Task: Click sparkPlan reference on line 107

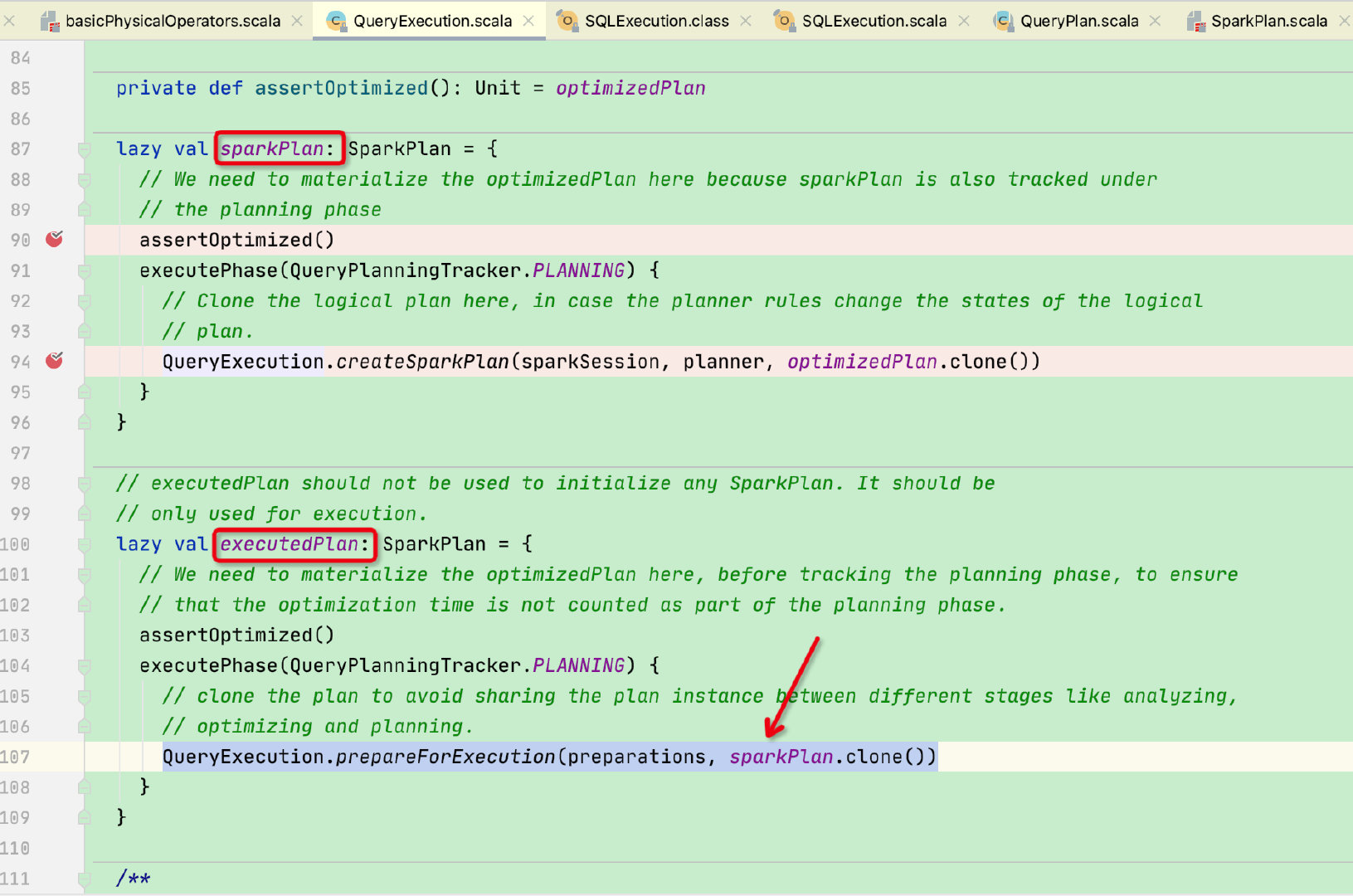Action: [x=781, y=757]
